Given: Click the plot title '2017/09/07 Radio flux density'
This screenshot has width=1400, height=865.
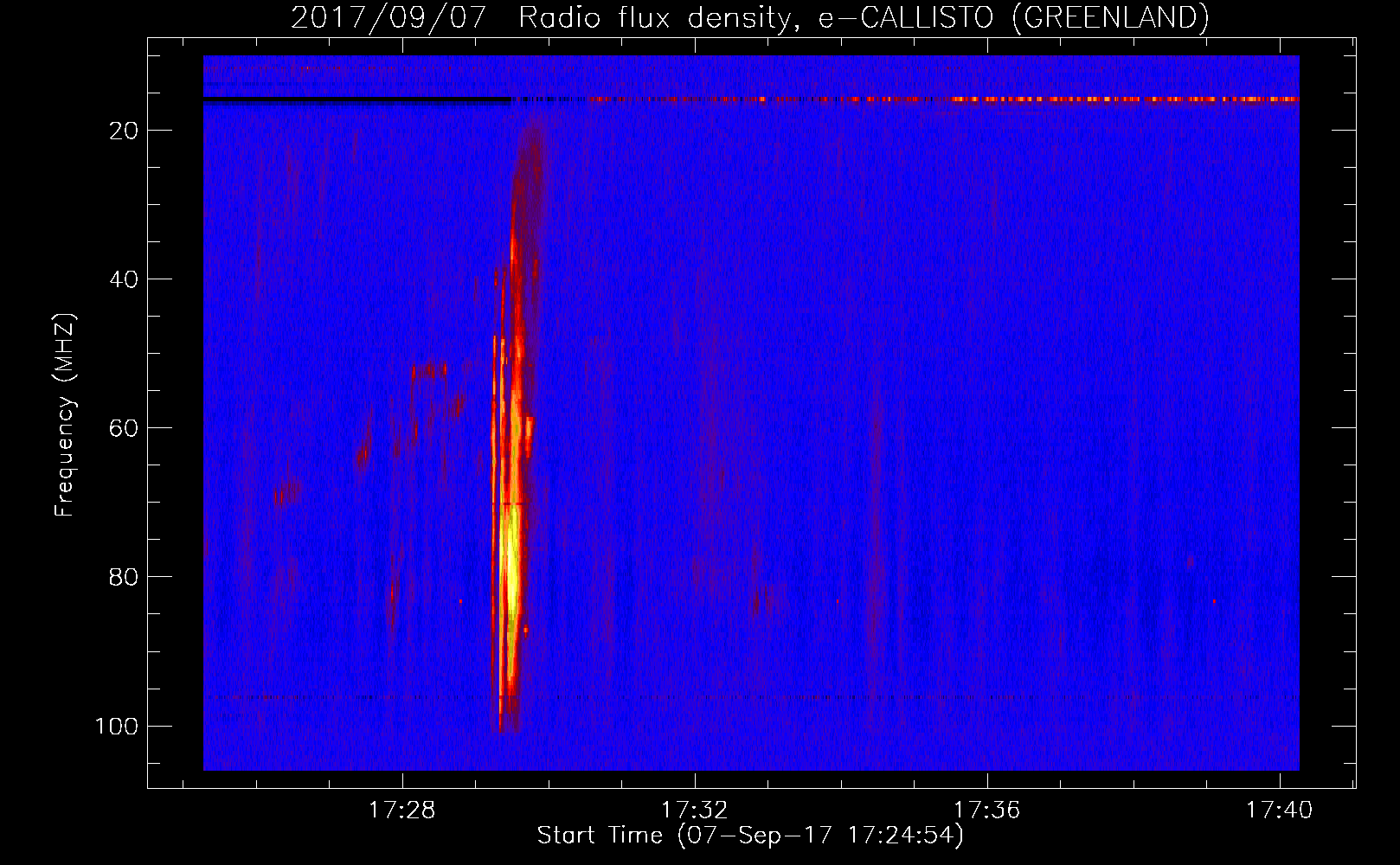Looking at the screenshot, I should pos(749,17).
